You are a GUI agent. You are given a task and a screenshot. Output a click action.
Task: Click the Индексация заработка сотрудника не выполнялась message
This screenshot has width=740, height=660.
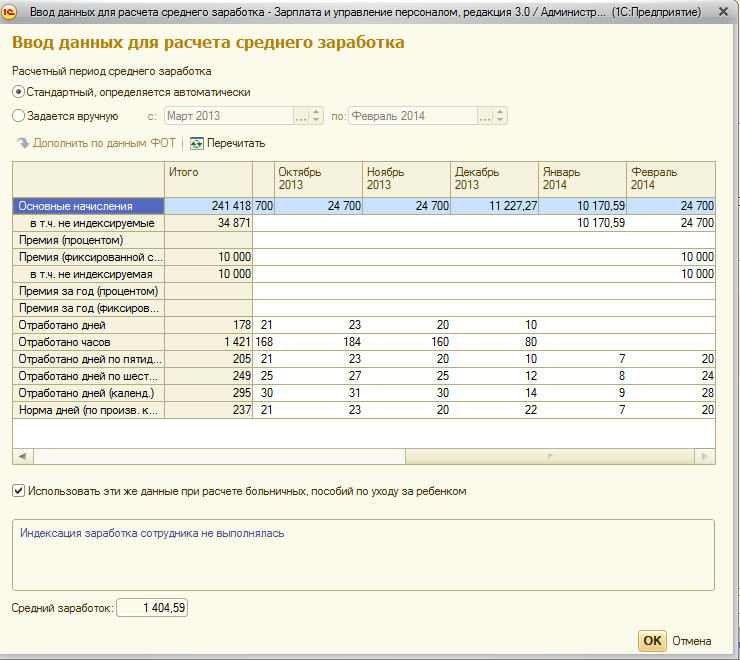pos(152,533)
